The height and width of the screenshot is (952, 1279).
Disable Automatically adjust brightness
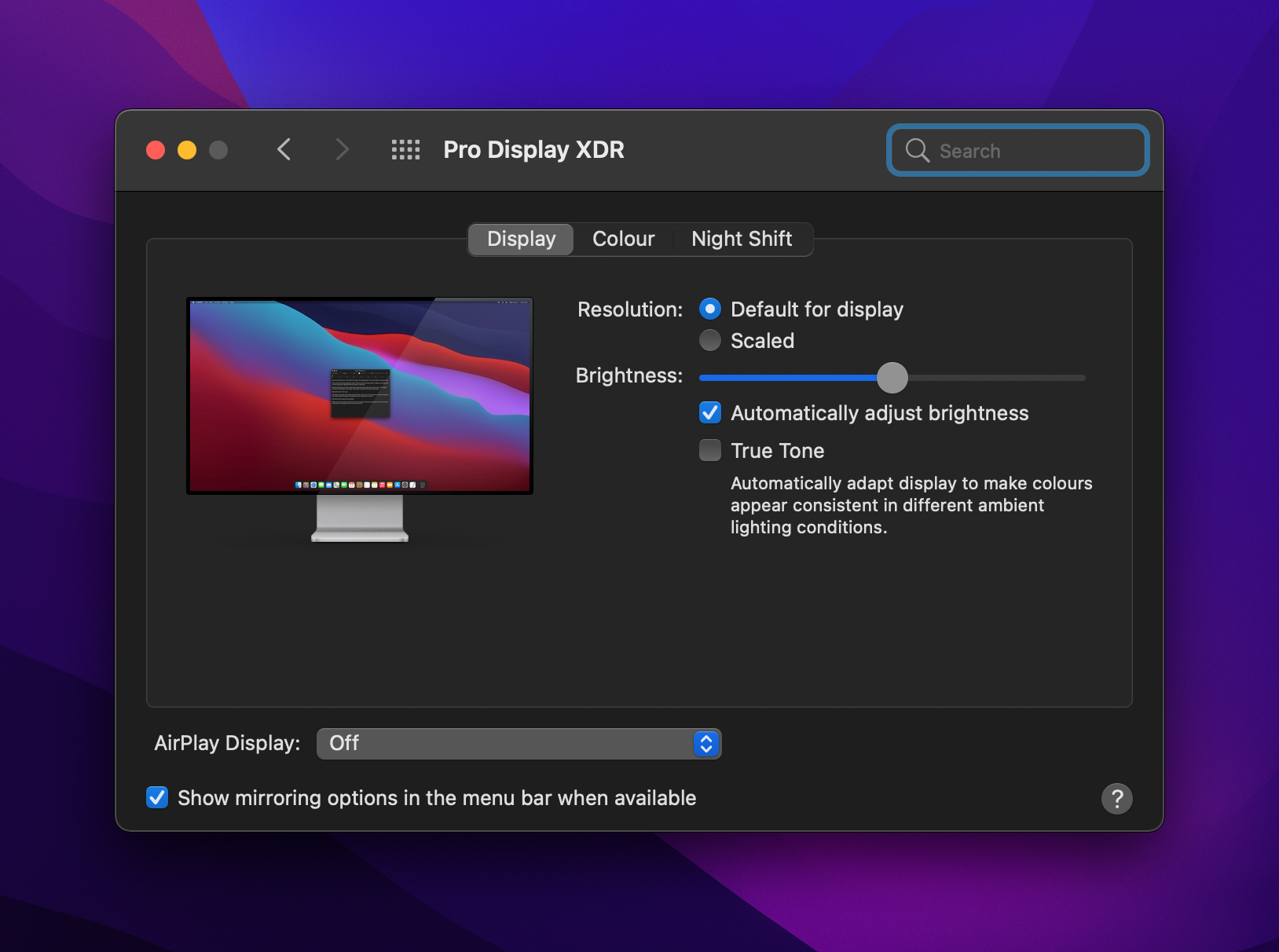pyautogui.click(x=710, y=413)
